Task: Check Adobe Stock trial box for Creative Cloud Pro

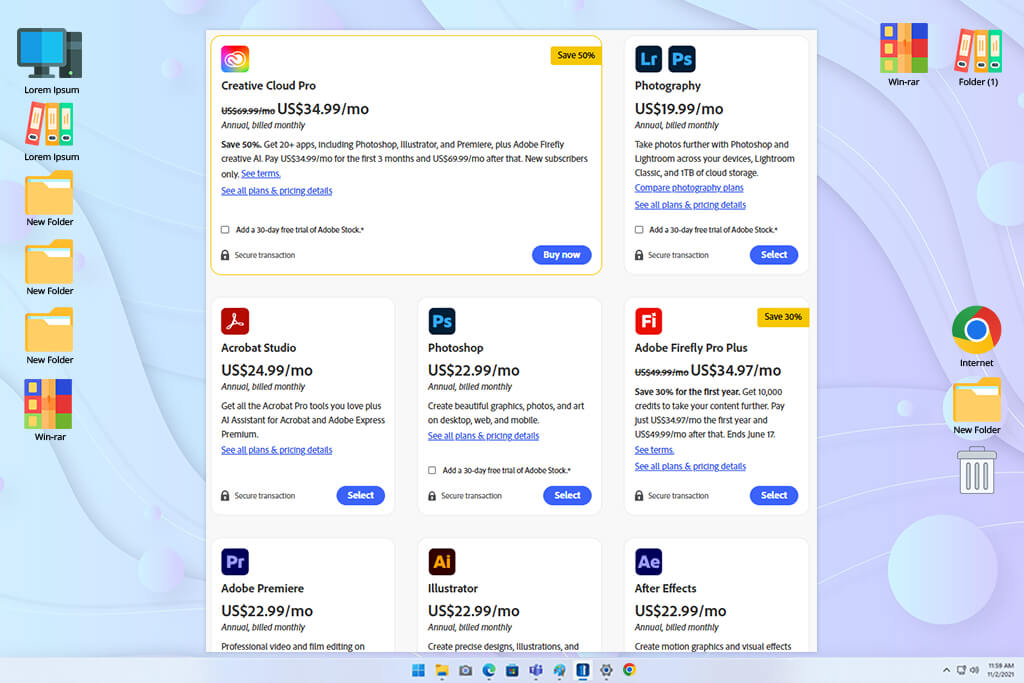Action: (225, 230)
